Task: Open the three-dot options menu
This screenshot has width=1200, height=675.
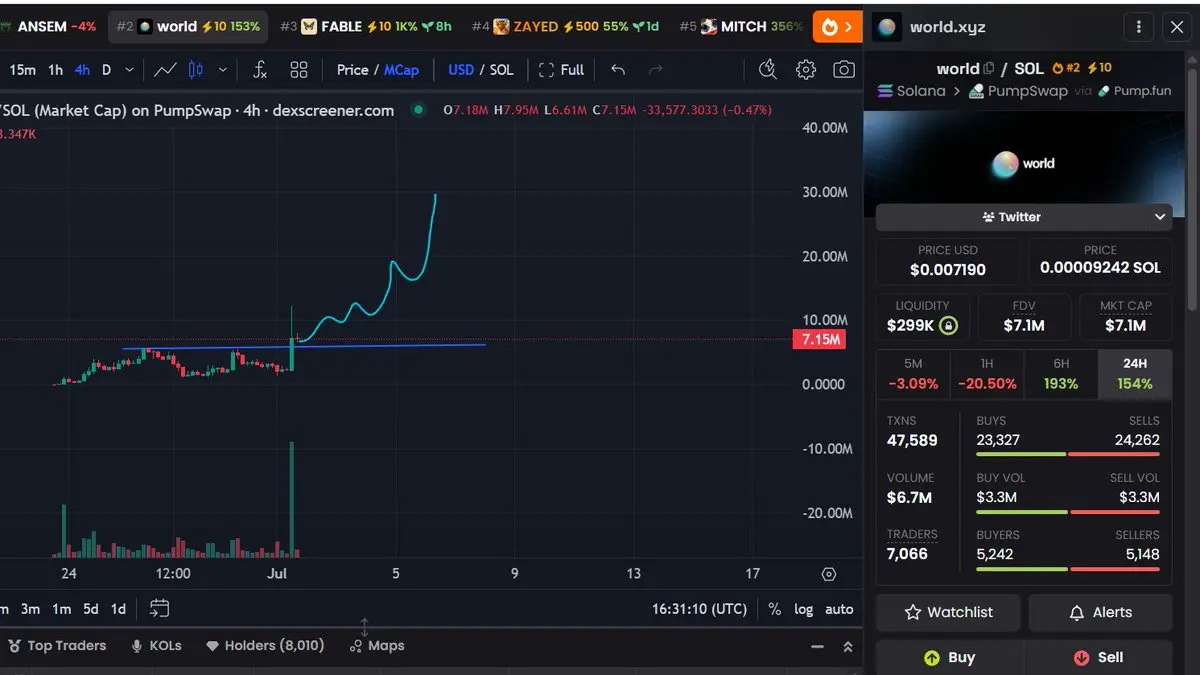Action: coord(1138,27)
